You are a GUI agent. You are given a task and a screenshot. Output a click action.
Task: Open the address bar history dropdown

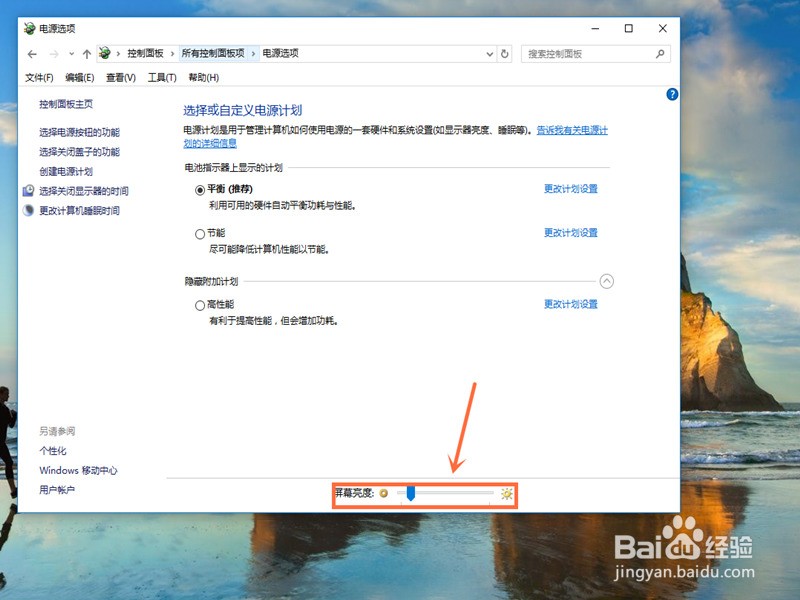(488, 54)
